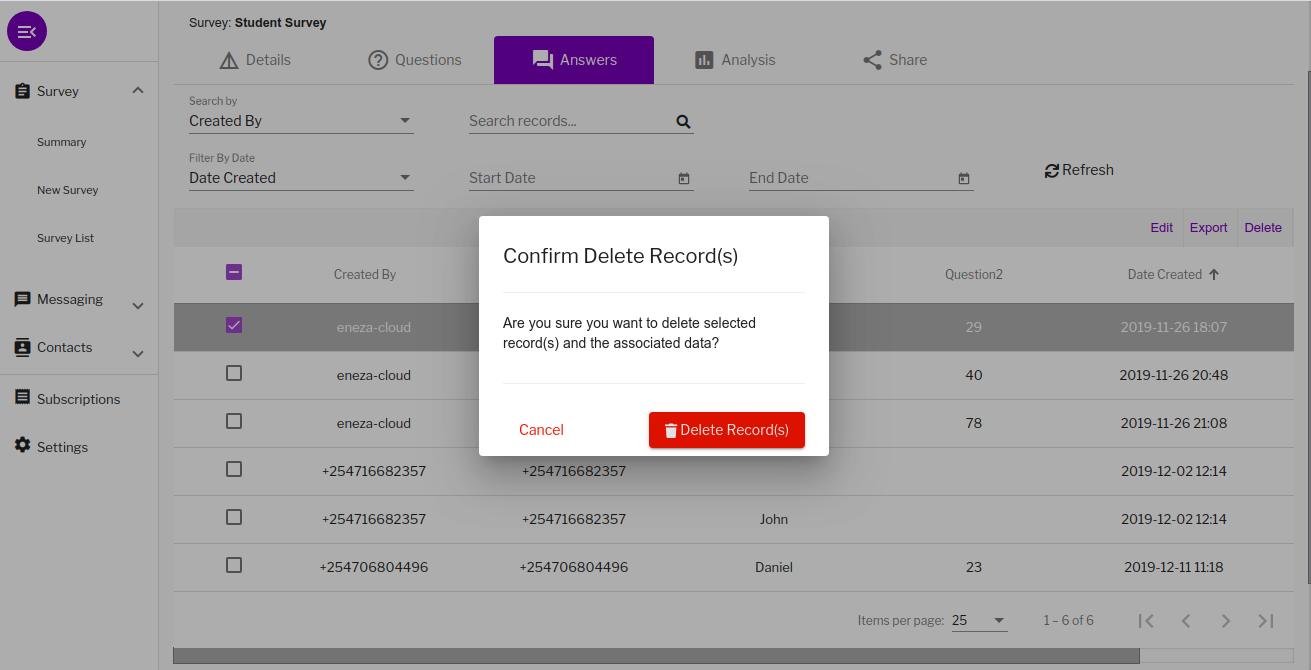This screenshot has height=670, width=1311.
Task: Focus the Start Date input field
Action: (571, 178)
